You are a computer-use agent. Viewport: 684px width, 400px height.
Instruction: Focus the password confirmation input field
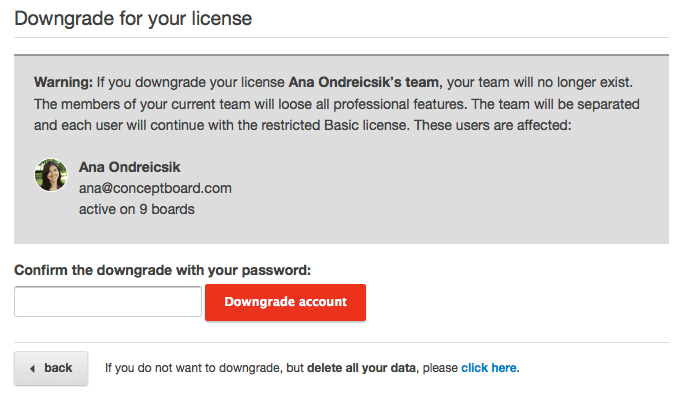coord(108,301)
